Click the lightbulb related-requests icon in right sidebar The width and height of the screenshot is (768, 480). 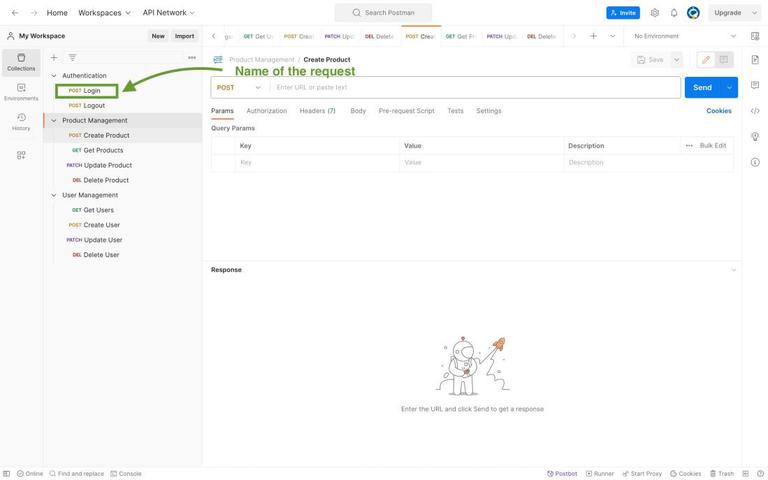pyautogui.click(x=755, y=137)
